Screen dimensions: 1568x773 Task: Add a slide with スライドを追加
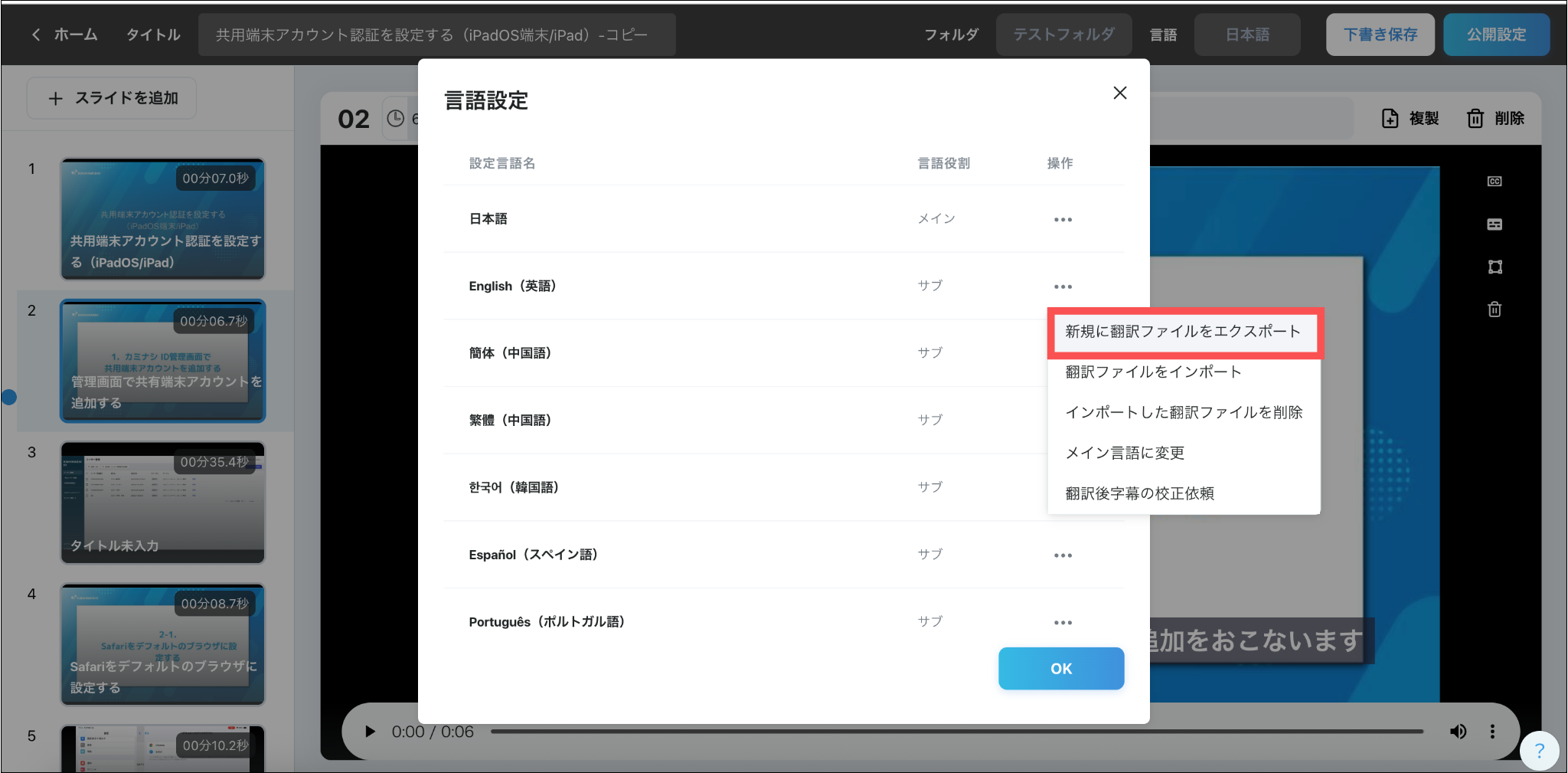[112, 98]
